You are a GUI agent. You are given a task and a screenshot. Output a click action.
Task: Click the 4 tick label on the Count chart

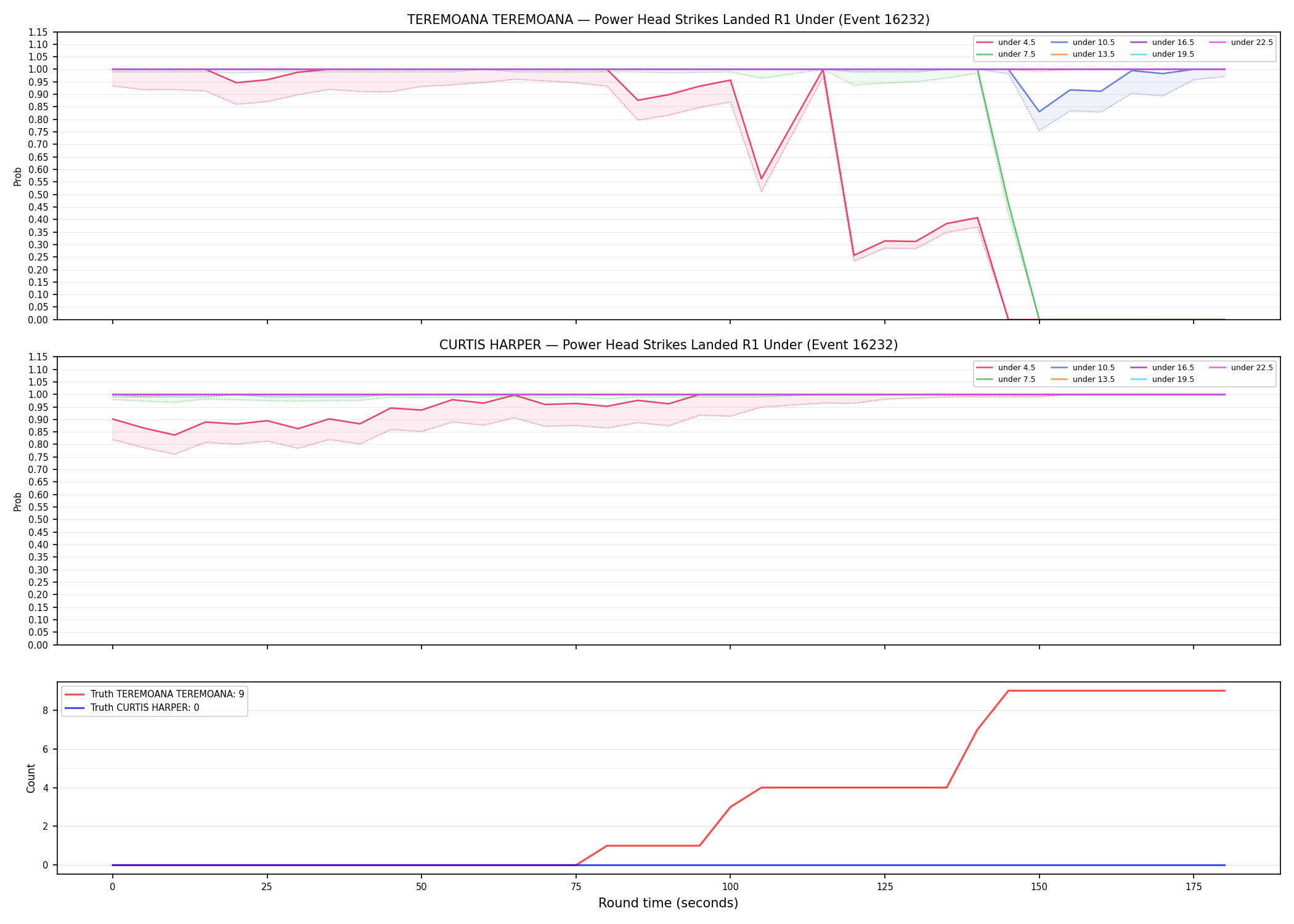[x=46, y=788]
